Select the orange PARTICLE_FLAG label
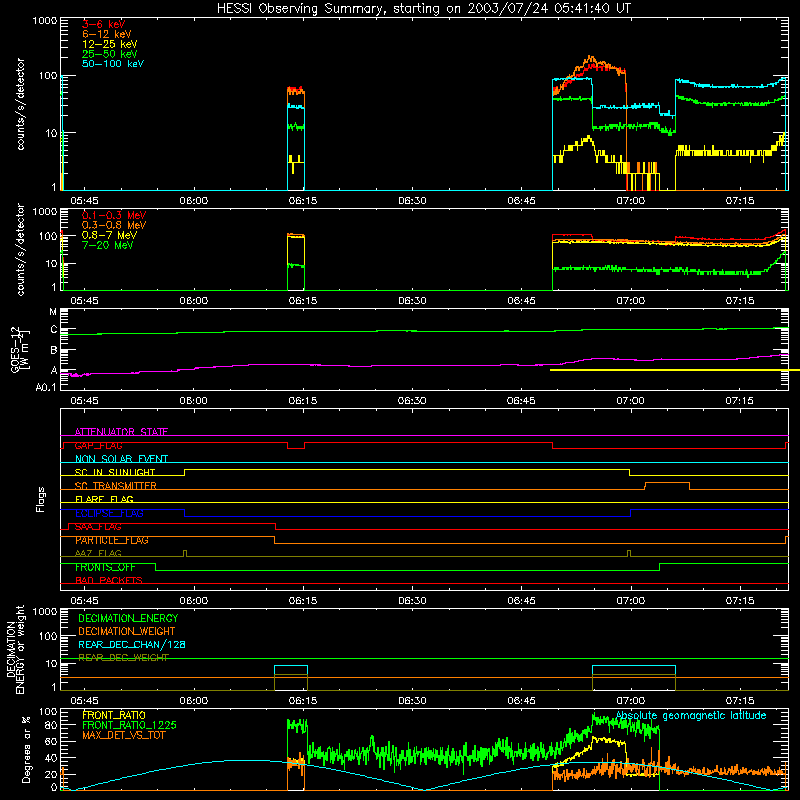 click(x=112, y=540)
